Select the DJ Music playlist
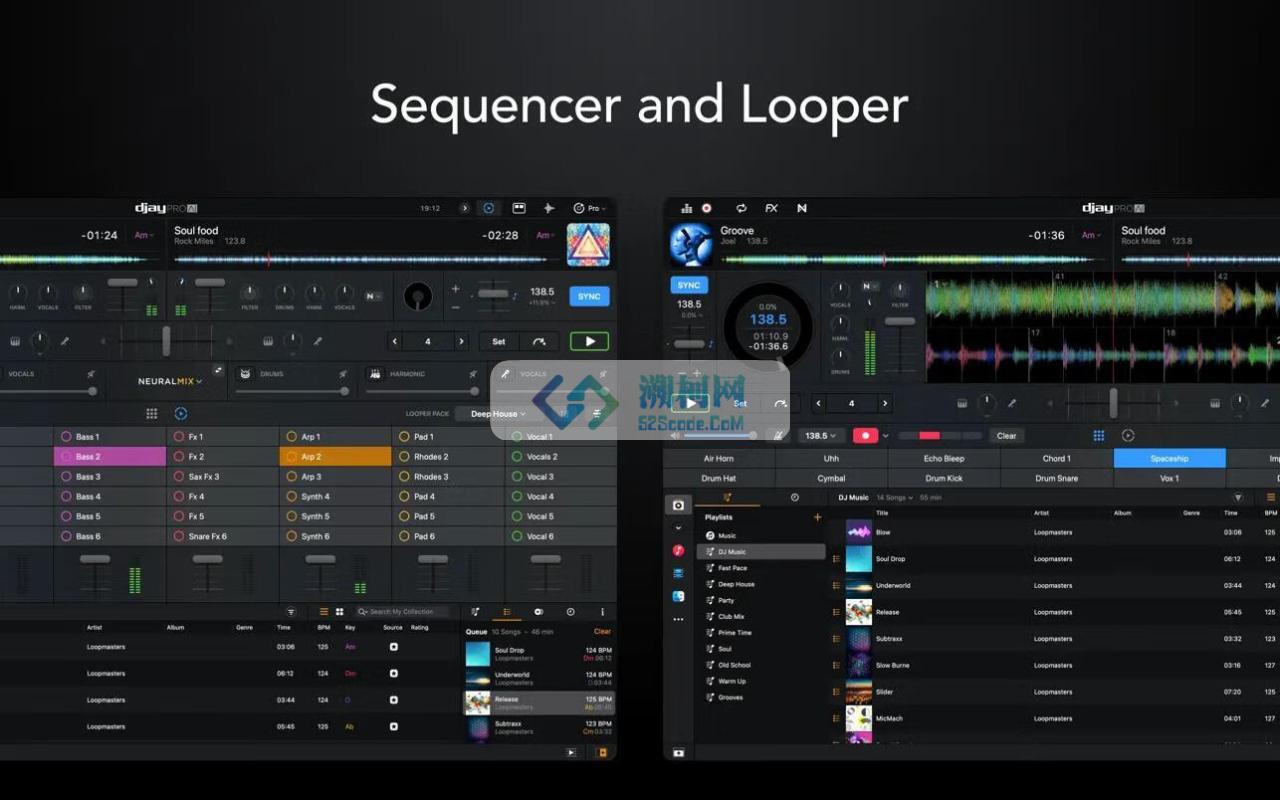The height and width of the screenshot is (800, 1280). click(761, 551)
